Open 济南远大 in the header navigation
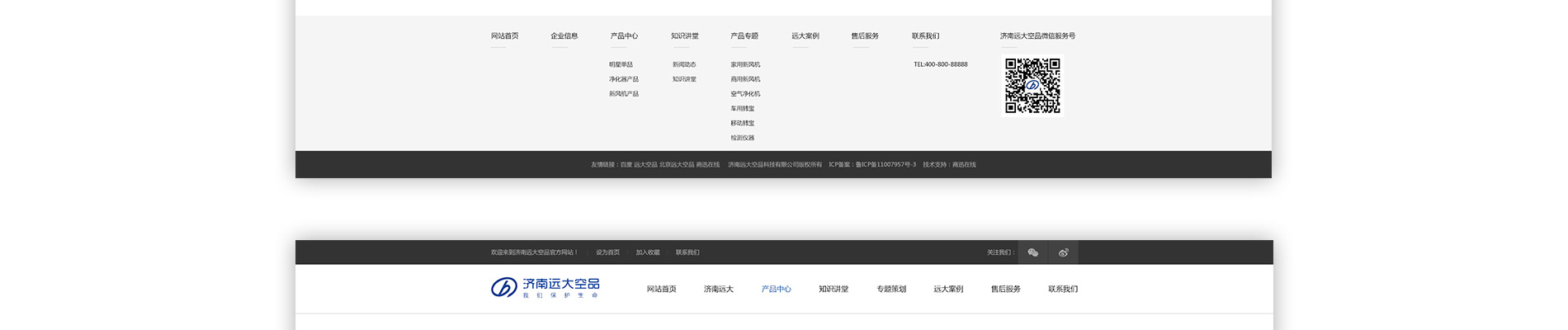Screen dimensions: 1568x330 [719, 290]
